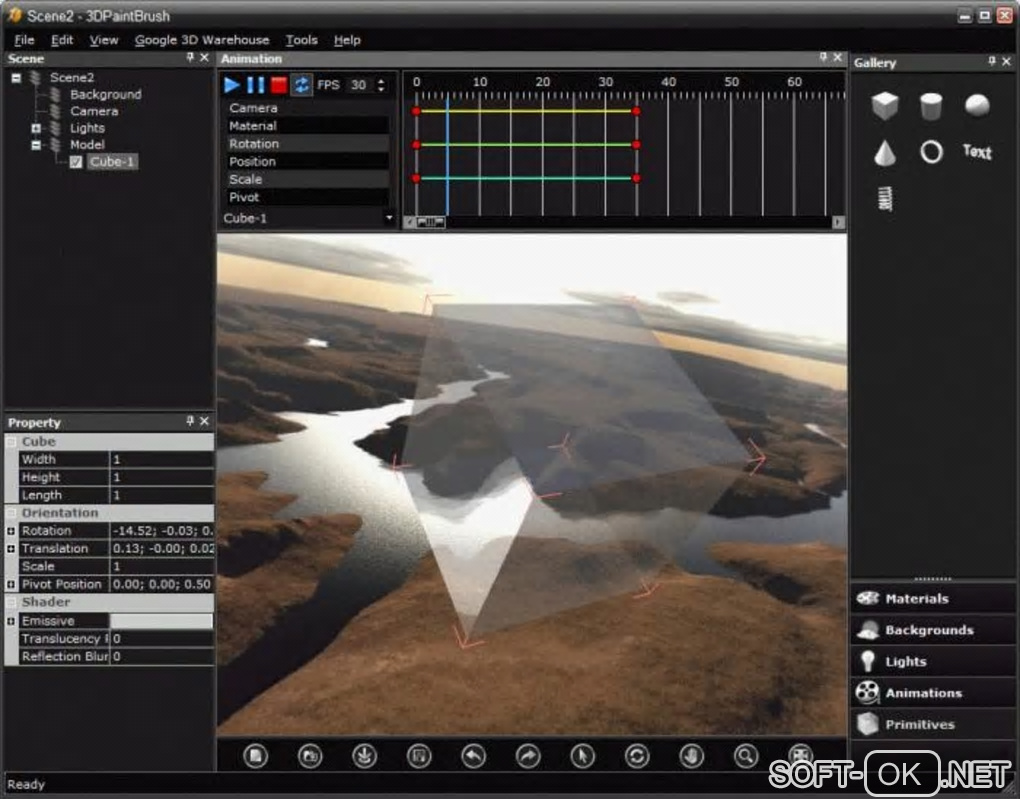Image resolution: width=1020 pixels, height=799 pixels.
Task: Click the new scene icon in bottom toolbar
Action: click(x=256, y=756)
